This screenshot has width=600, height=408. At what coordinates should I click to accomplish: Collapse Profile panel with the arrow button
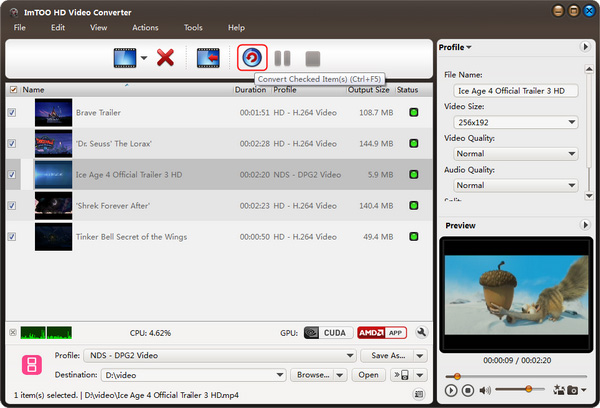585,47
